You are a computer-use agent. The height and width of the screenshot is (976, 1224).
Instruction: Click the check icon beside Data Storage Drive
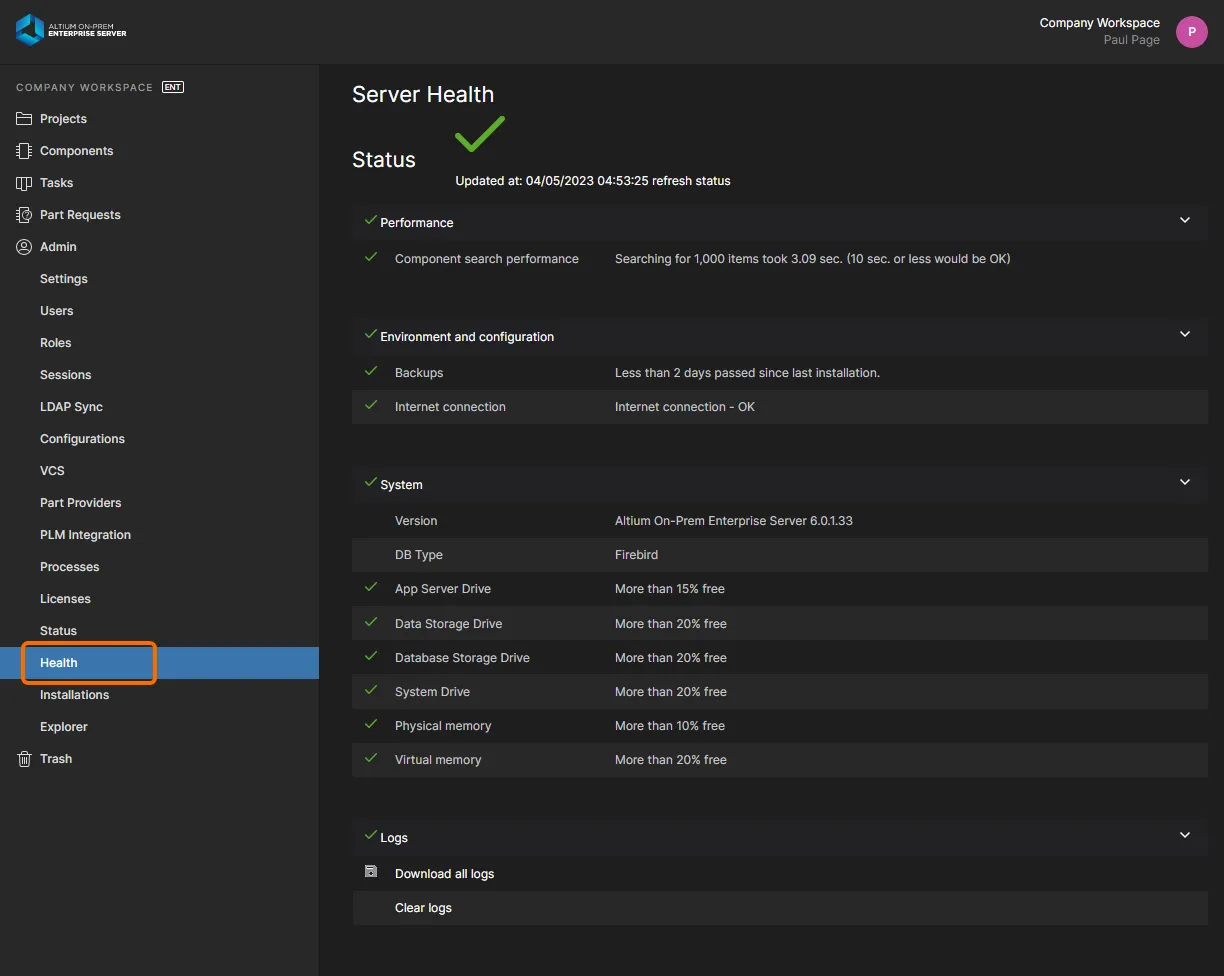point(371,622)
